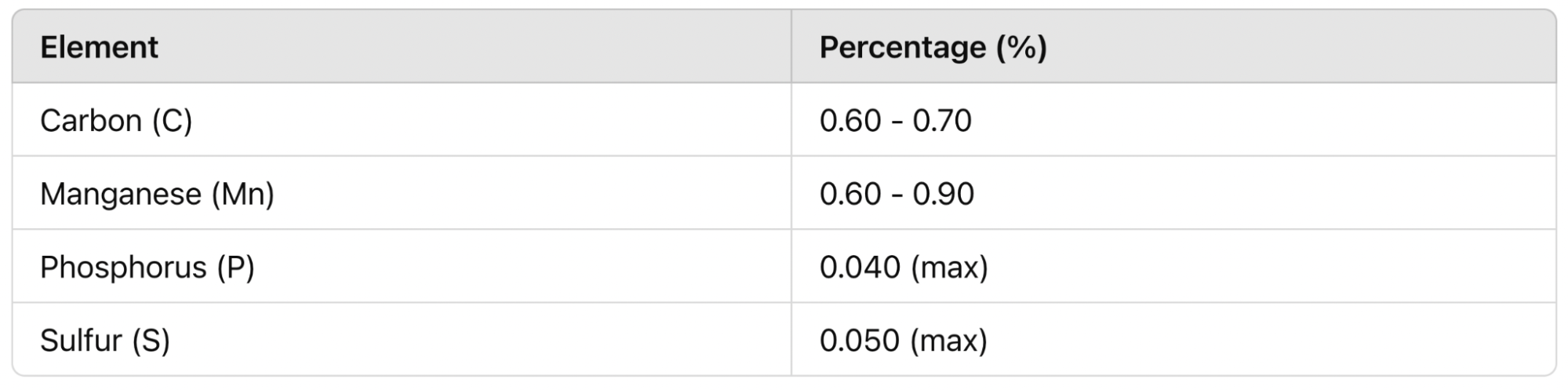Click the (max) label in the phosphorus row
This screenshot has width=1568, height=390.
click(x=949, y=268)
